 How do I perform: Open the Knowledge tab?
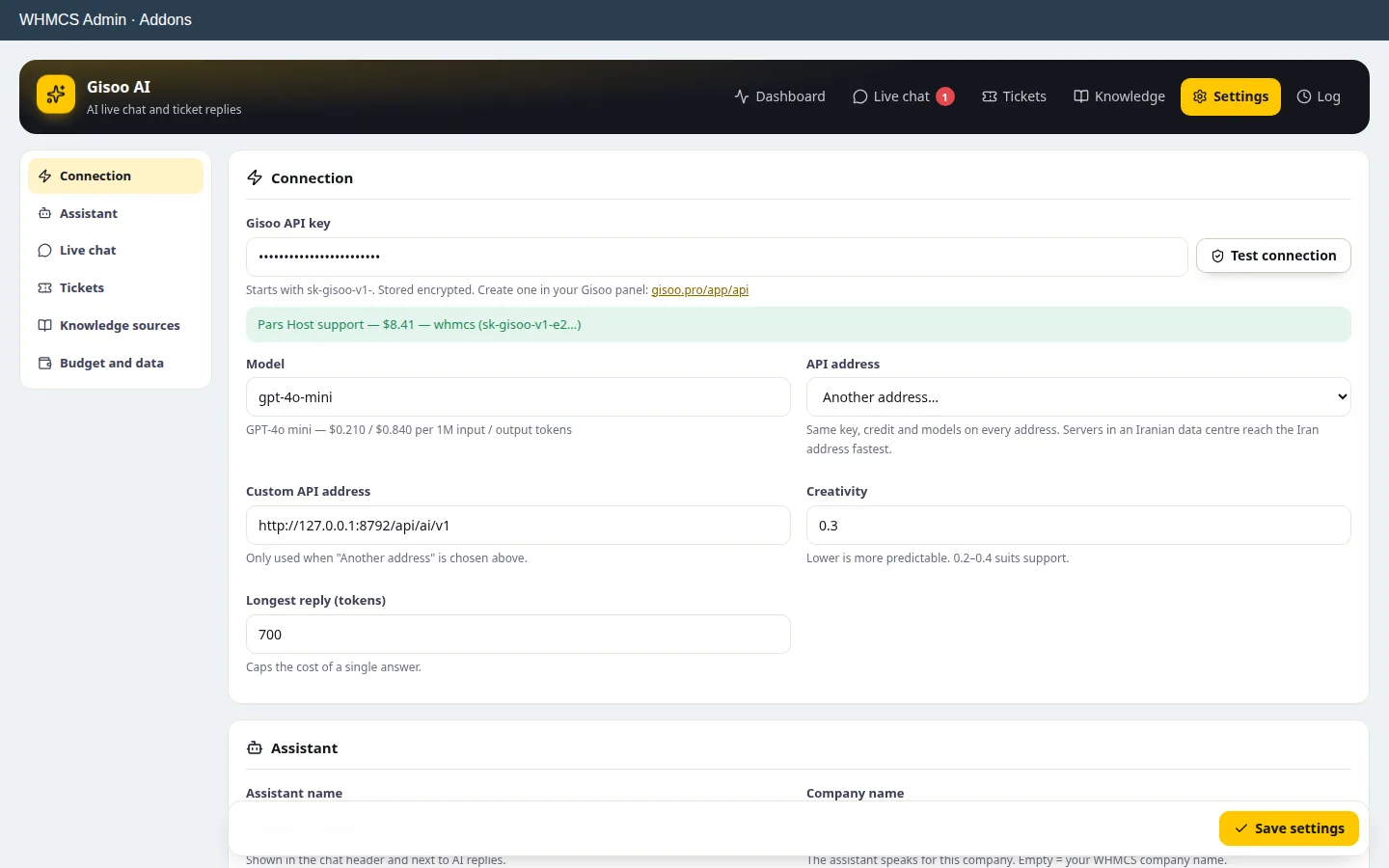pos(1119,96)
